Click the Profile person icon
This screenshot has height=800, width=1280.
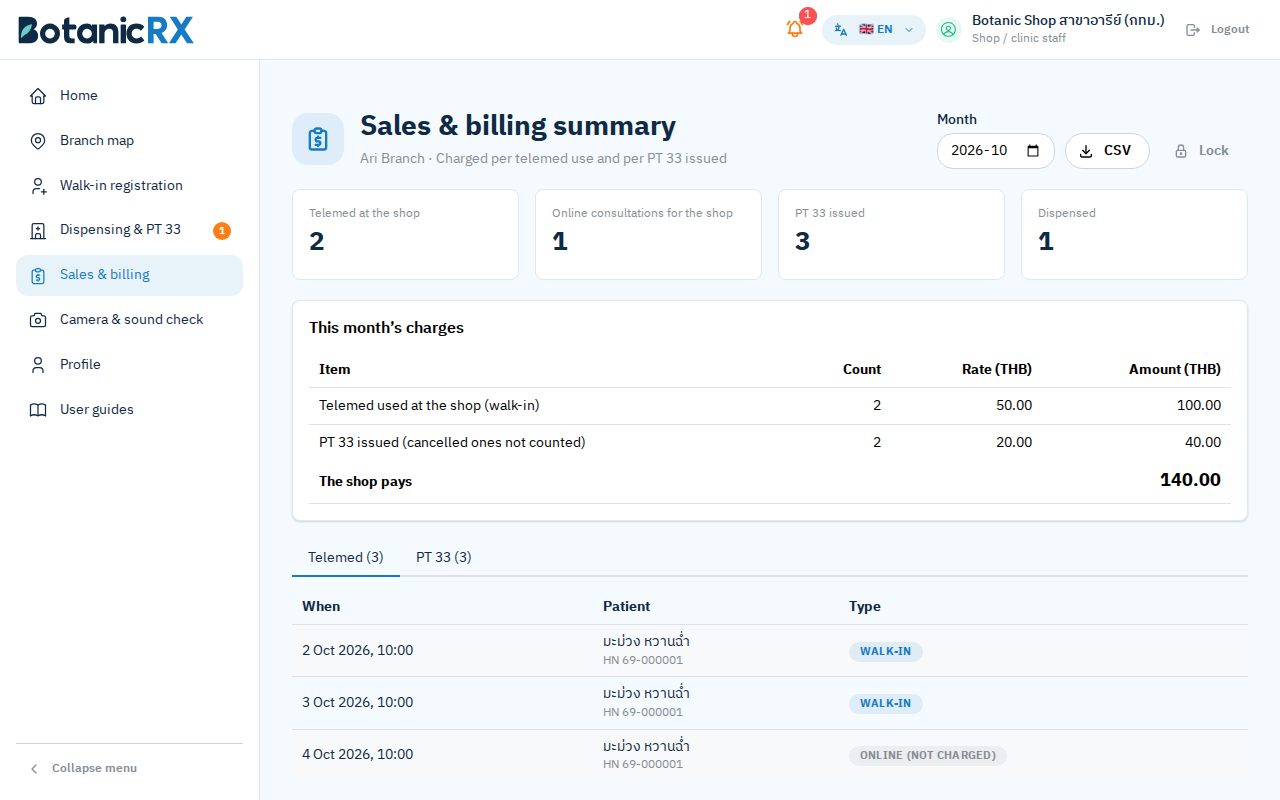coord(38,365)
